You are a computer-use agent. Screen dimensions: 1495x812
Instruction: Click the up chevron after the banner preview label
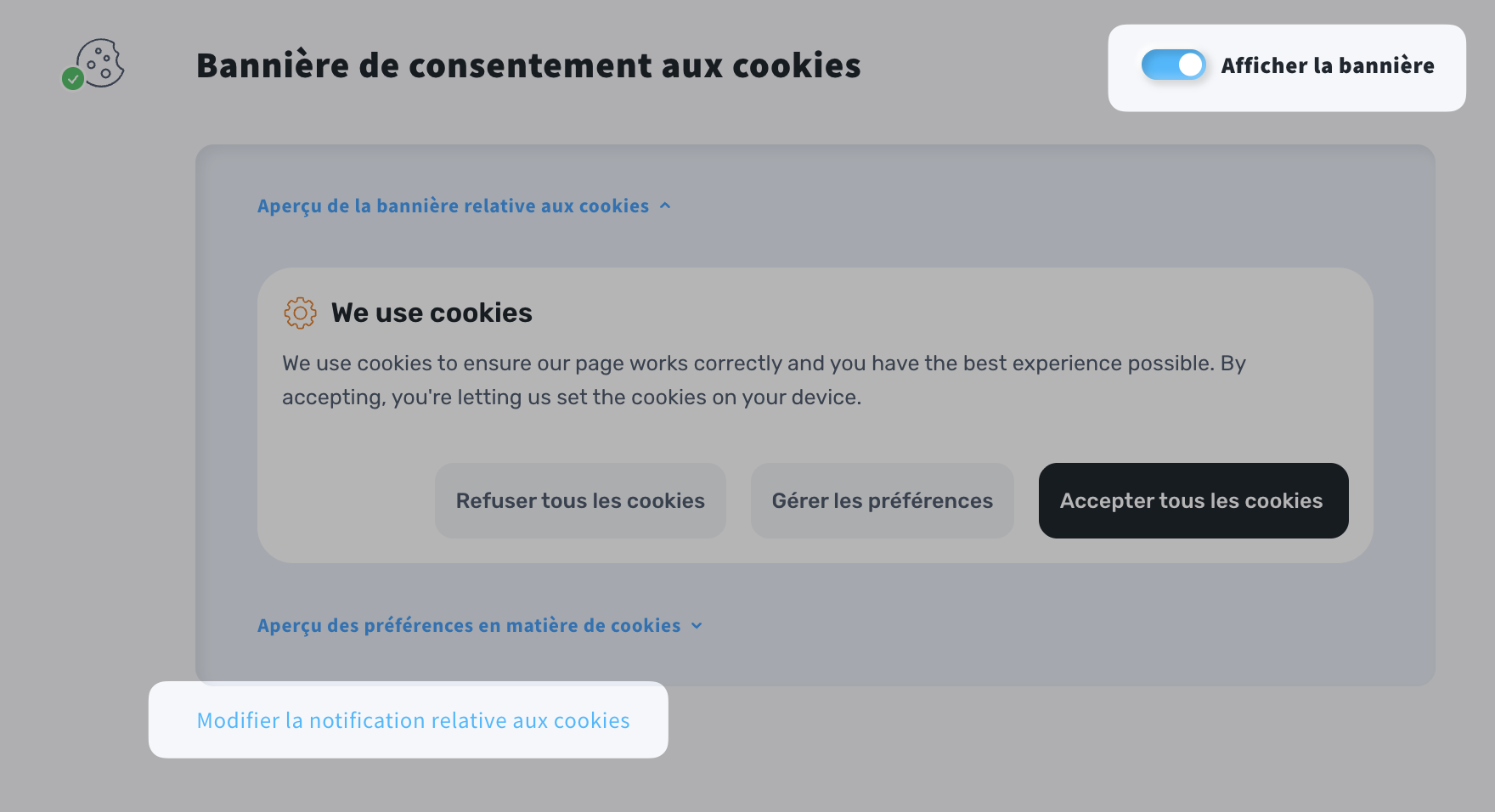click(x=665, y=206)
